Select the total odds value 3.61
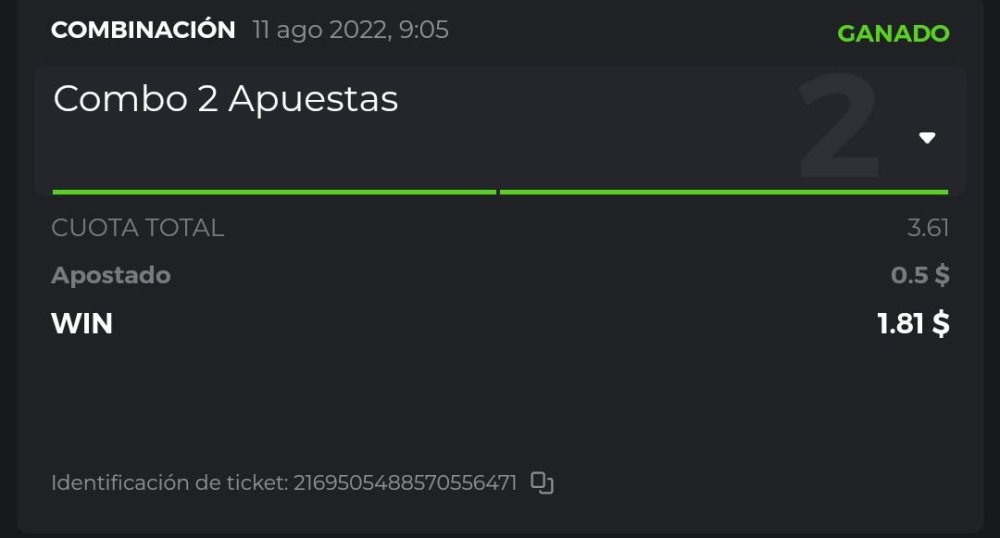Screen dimensions: 1000x538 [927, 228]
